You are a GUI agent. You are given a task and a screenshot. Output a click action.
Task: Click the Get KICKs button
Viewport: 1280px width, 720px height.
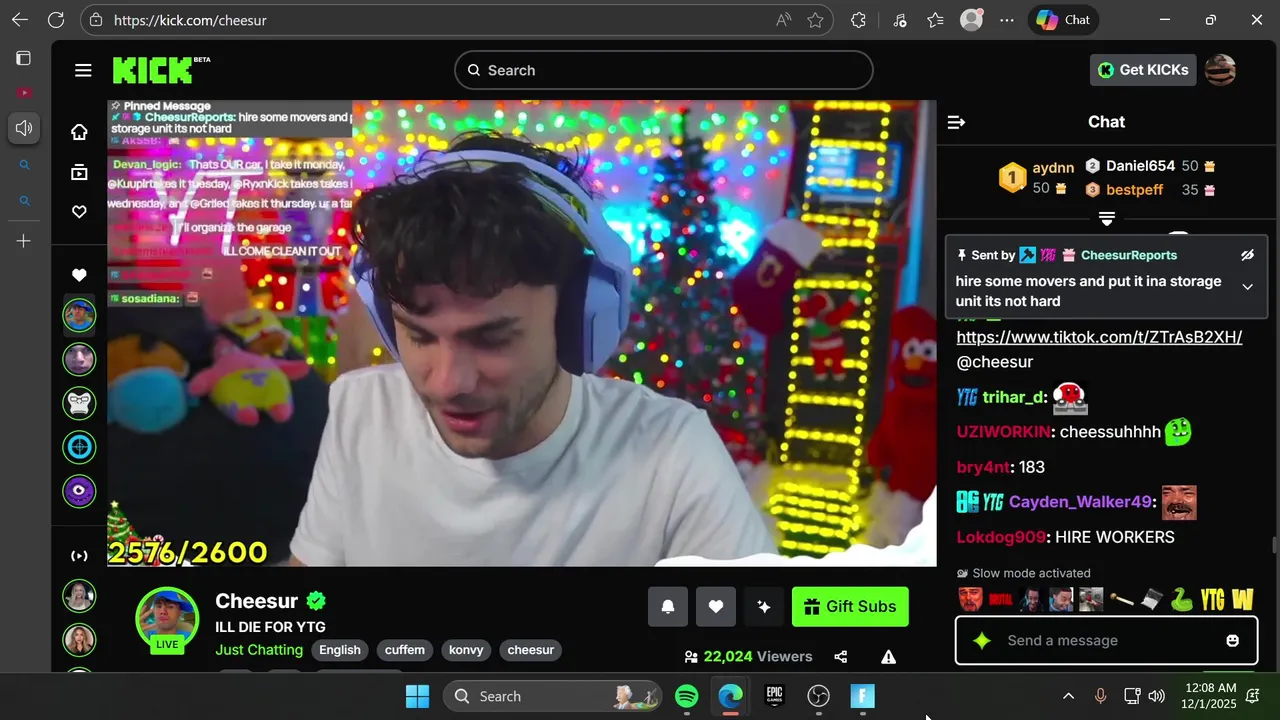tap(1143, 70)
